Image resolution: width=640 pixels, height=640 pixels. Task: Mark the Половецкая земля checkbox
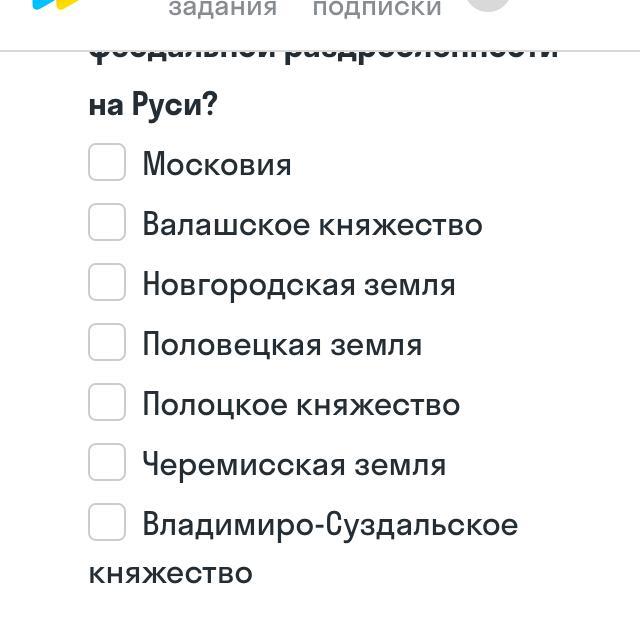(107, 342)
